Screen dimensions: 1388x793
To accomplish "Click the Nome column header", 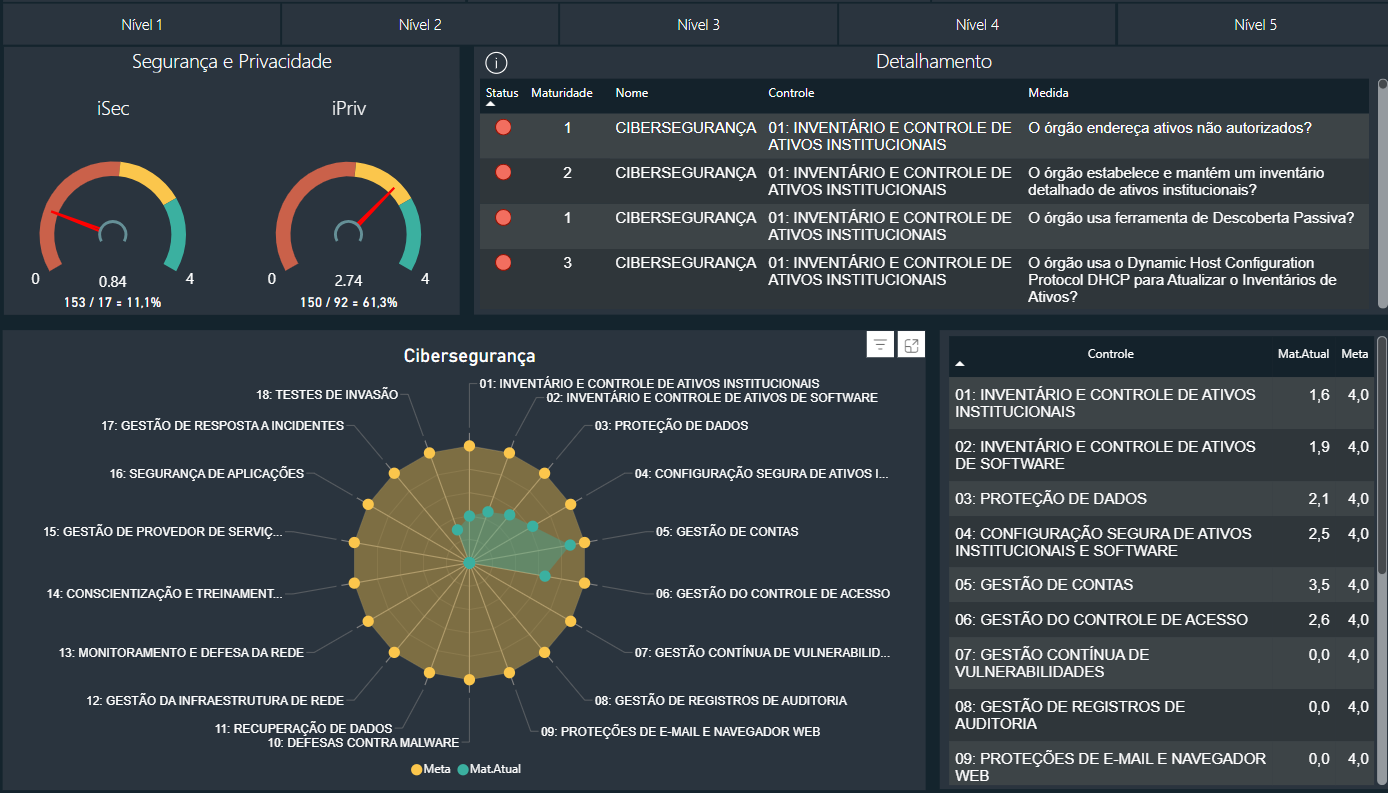I will point(632,93).
